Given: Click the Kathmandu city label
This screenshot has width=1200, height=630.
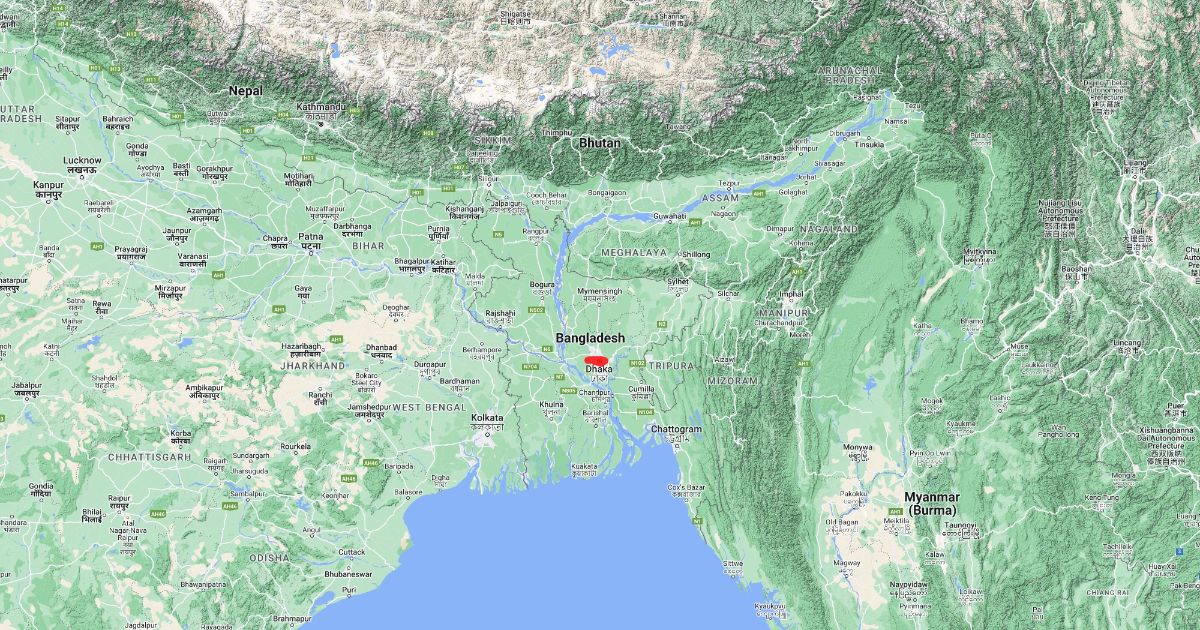Looking at the screenshot, I should tap(320, 107).
